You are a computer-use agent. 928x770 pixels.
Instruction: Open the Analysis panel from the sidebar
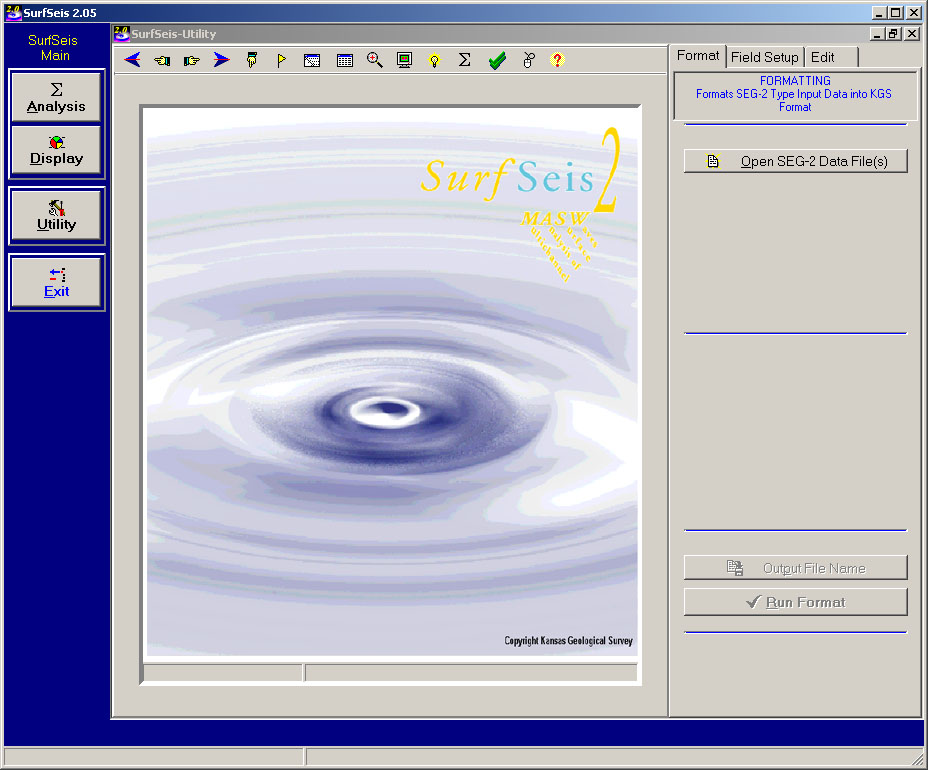[56, 96]
